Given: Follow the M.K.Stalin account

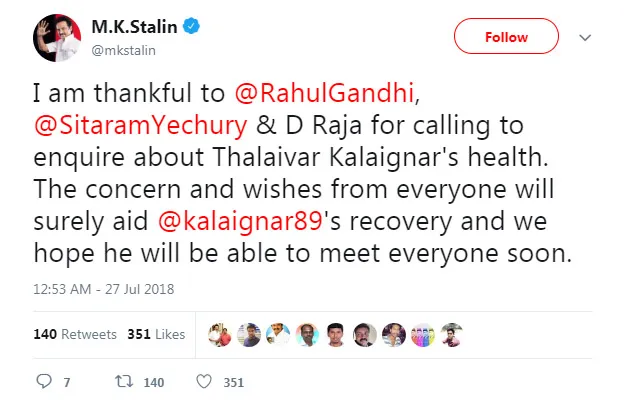Looking at the screenshot, I should tap(506, 36).
